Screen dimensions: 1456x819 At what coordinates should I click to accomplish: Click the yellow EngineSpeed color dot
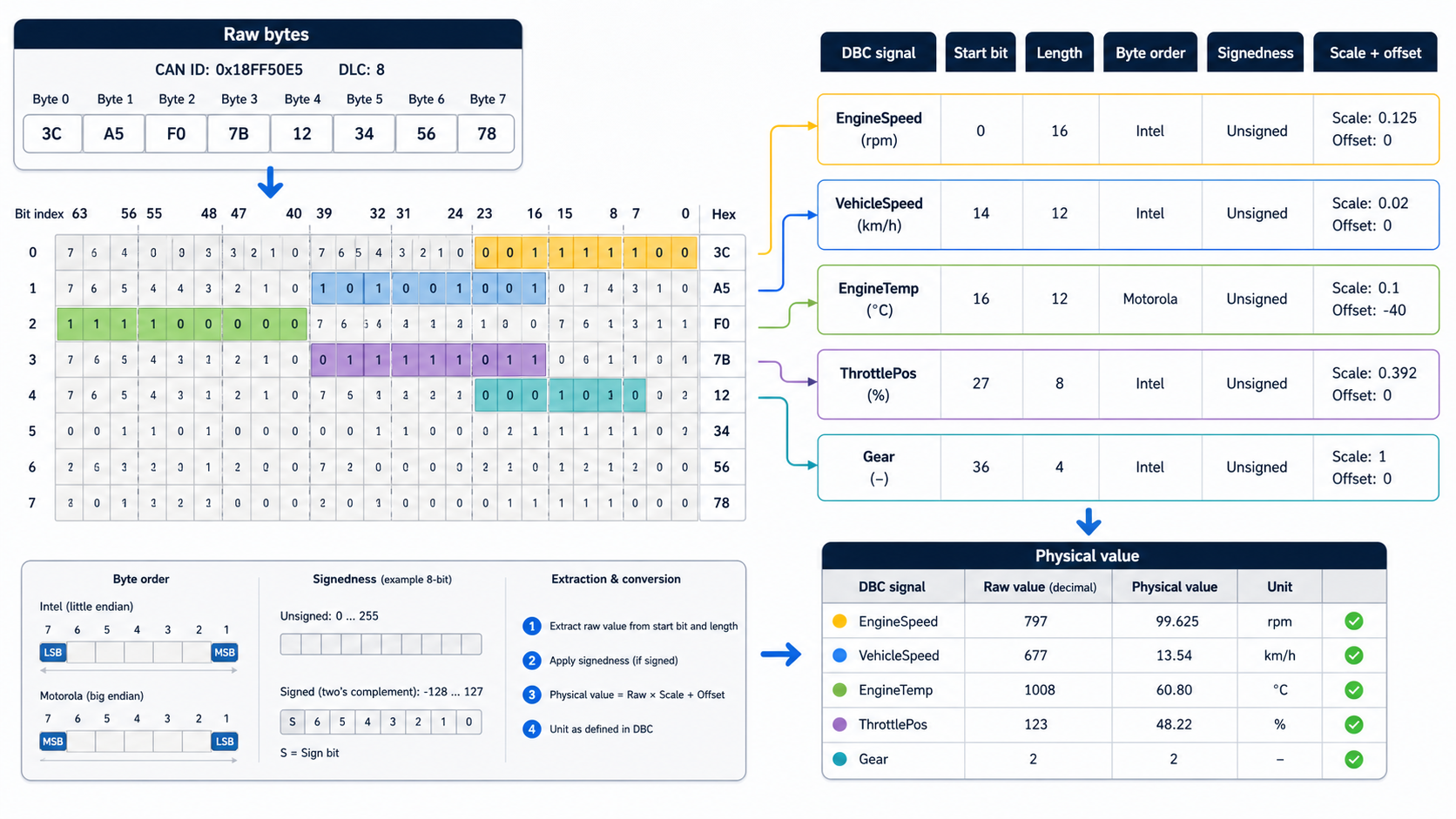pos(839,621)
